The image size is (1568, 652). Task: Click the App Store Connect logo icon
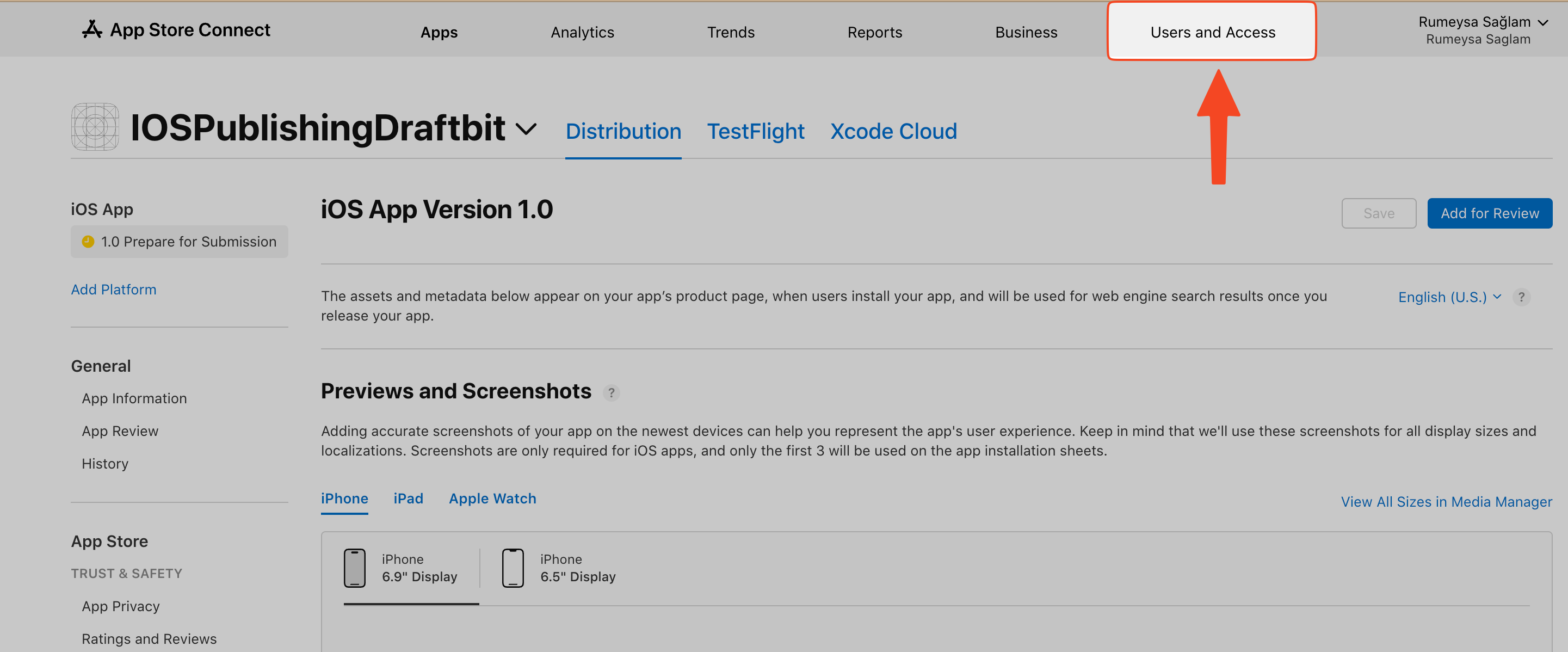(x=92, y=29)
